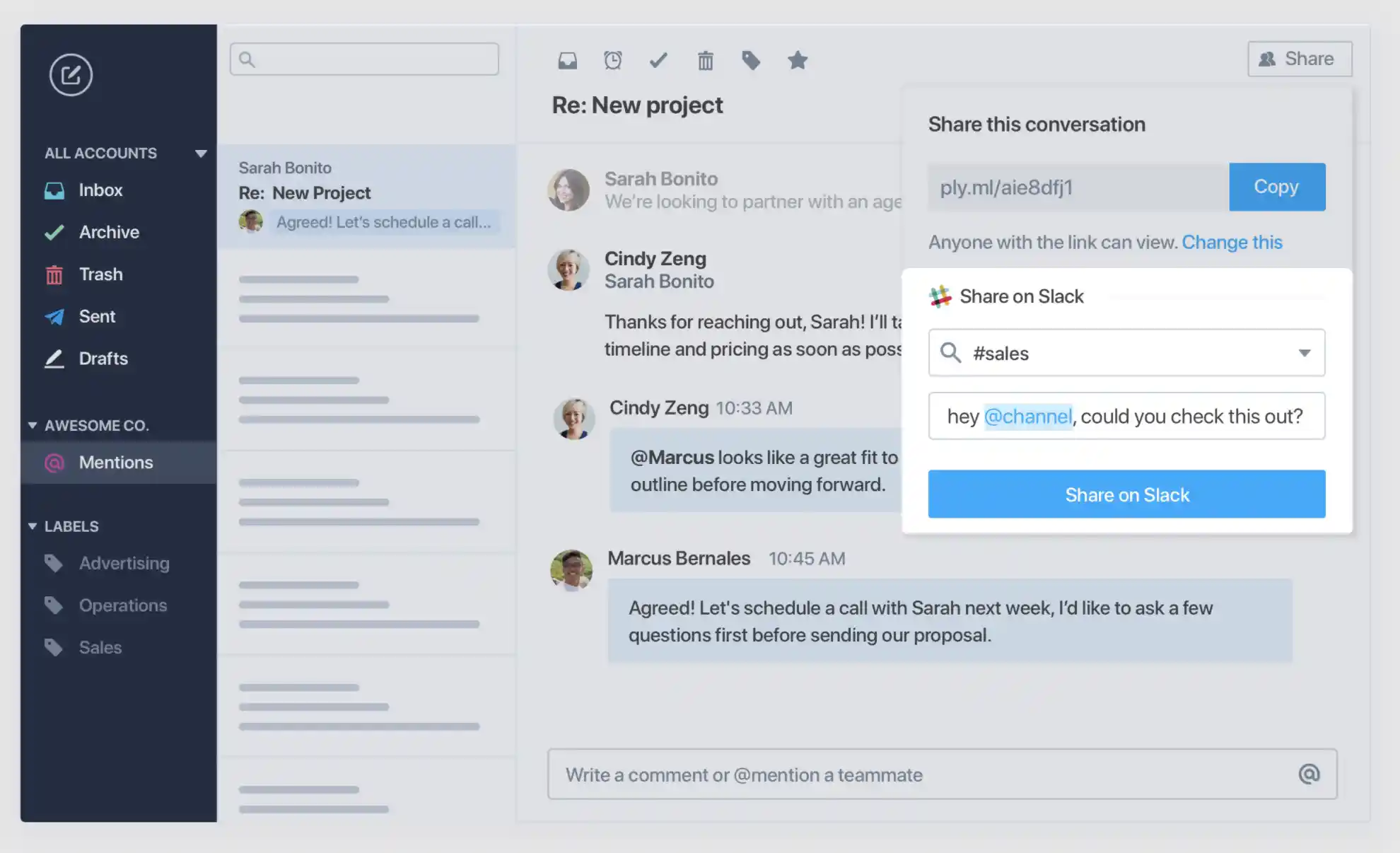Collapse the Labels section
This screenshot has height=853, width=1400.
pos(33,526)
